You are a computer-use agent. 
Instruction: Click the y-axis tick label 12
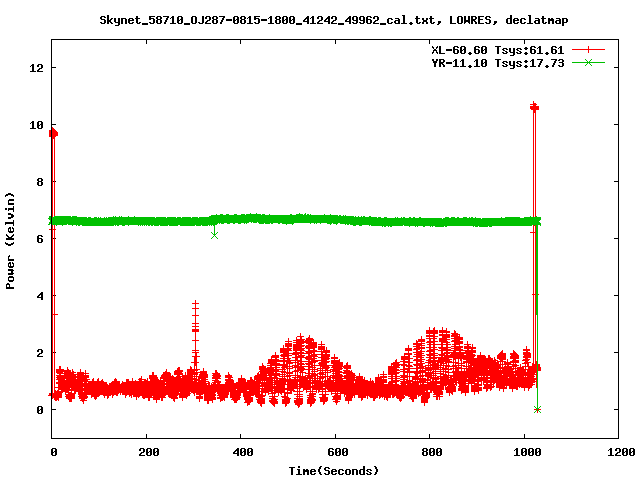37,68
